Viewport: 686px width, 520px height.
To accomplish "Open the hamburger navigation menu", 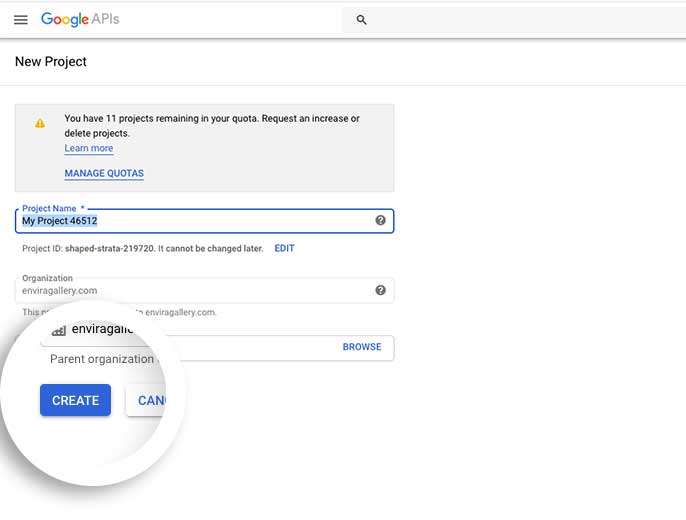I will 20,20.
